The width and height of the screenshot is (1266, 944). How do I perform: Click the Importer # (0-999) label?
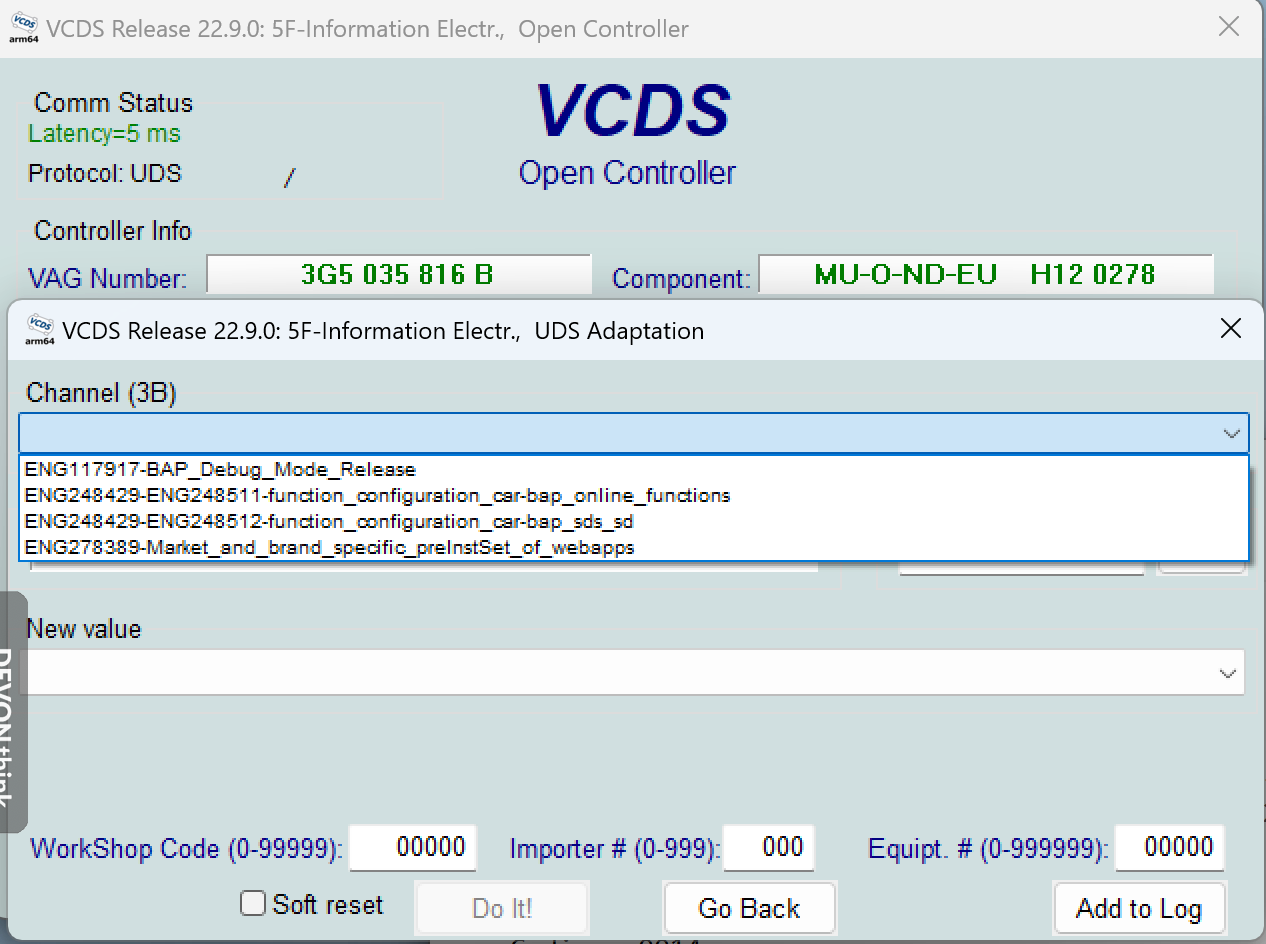pyautogui.click(x=614, y=849)
